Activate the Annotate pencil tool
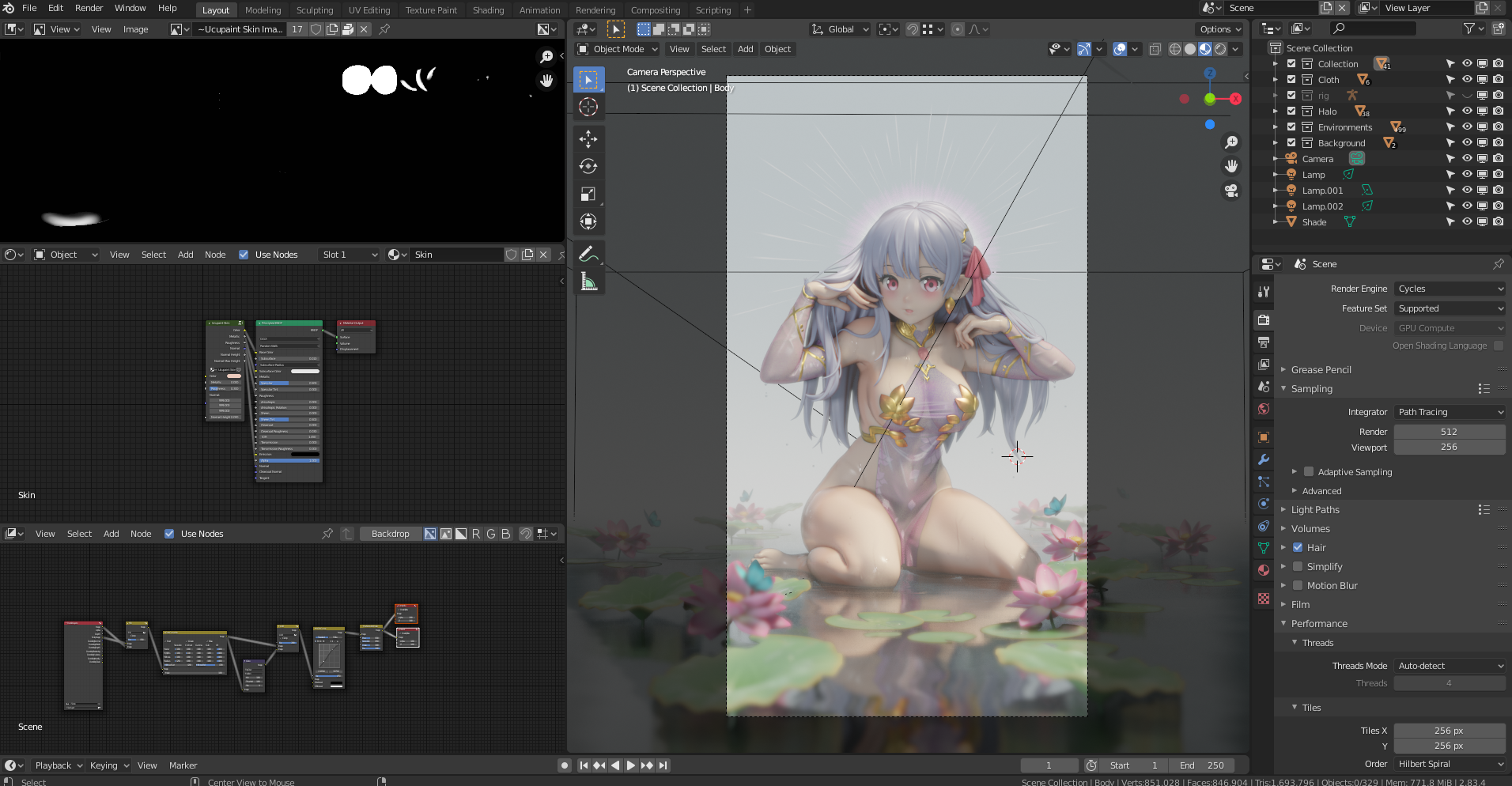1512x786 pixels. pos(588,254)
